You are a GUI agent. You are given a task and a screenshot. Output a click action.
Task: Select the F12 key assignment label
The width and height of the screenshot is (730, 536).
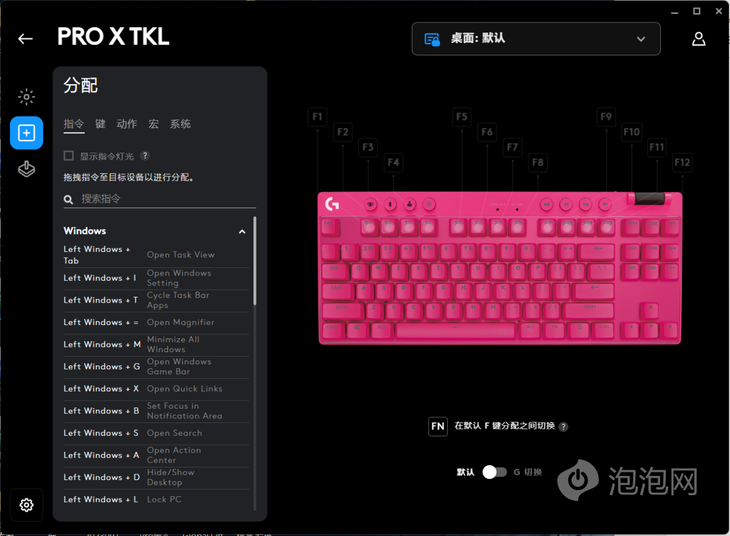683,163
